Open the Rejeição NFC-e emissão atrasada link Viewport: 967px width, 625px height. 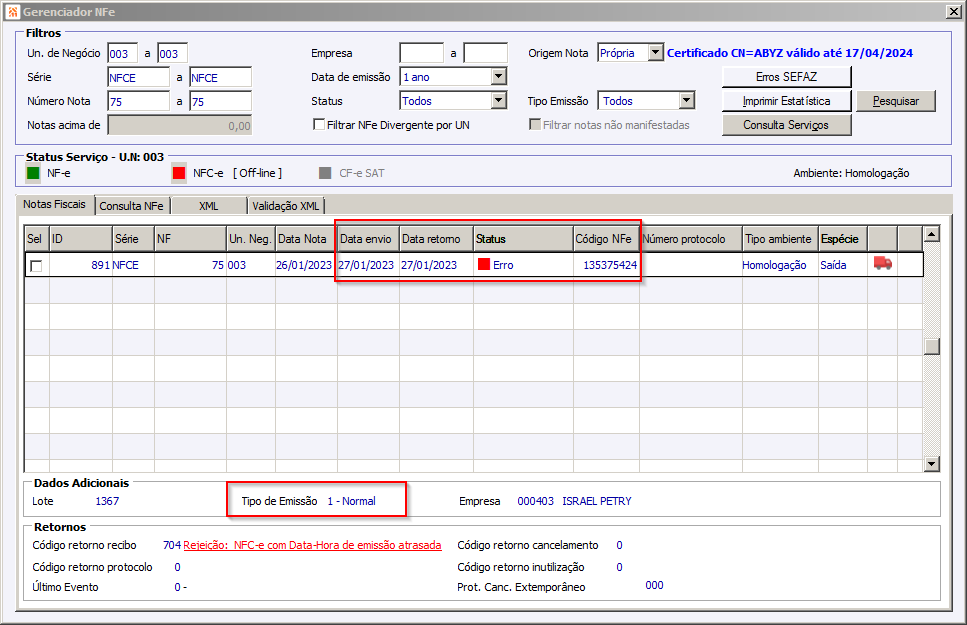point(312,545)
